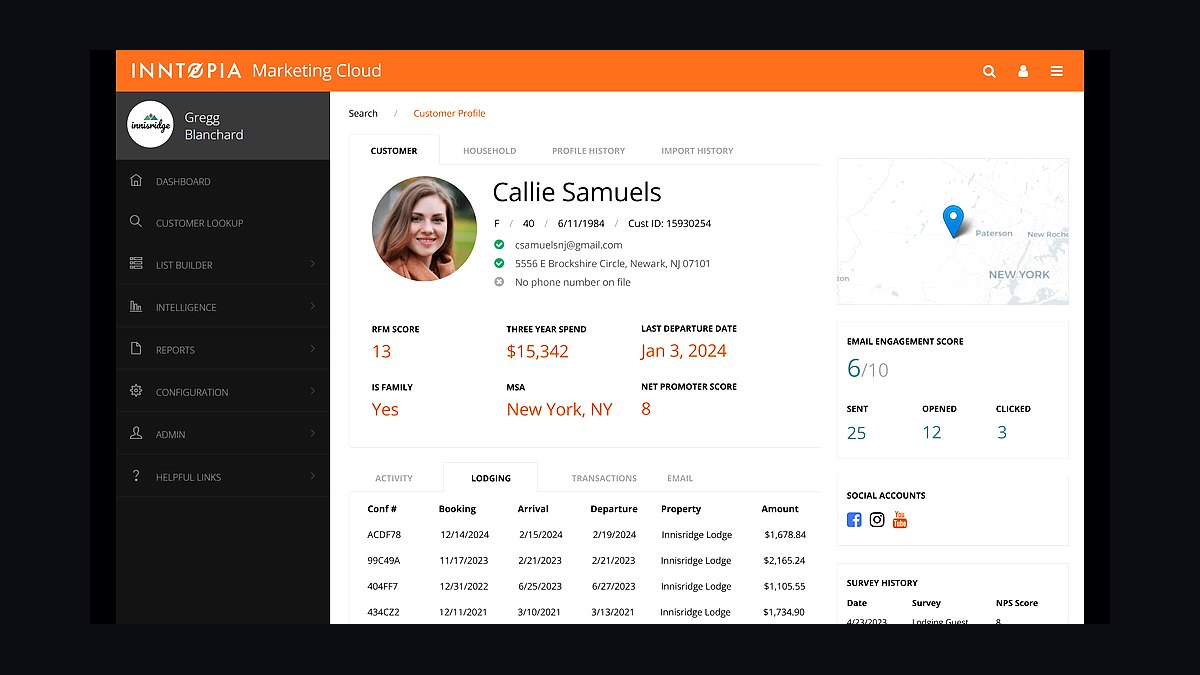Click the Dashboard home icon
Viewport: 1200px width, 675px height.
[x=136, y=181]
